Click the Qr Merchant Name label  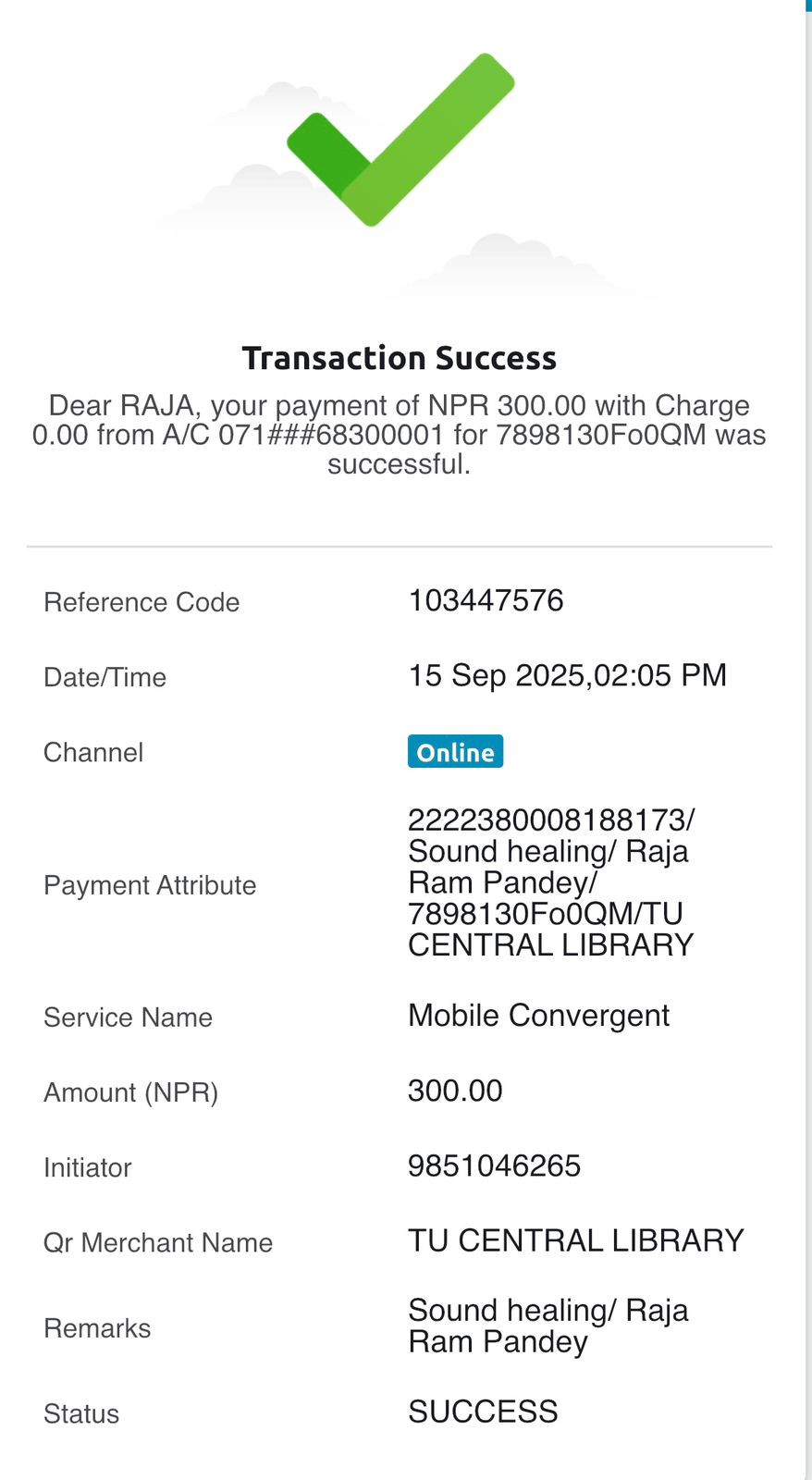point(158,1242)
